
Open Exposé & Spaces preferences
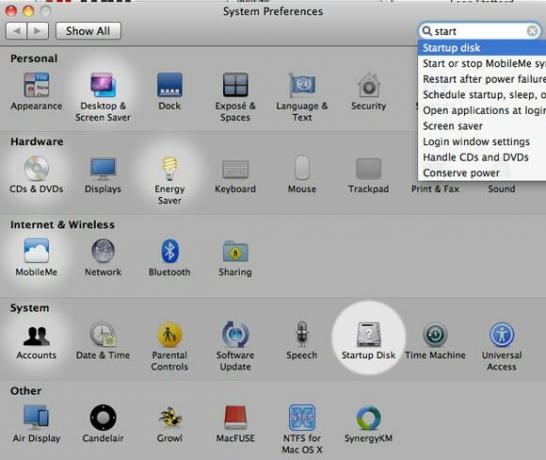coord(235,97)
